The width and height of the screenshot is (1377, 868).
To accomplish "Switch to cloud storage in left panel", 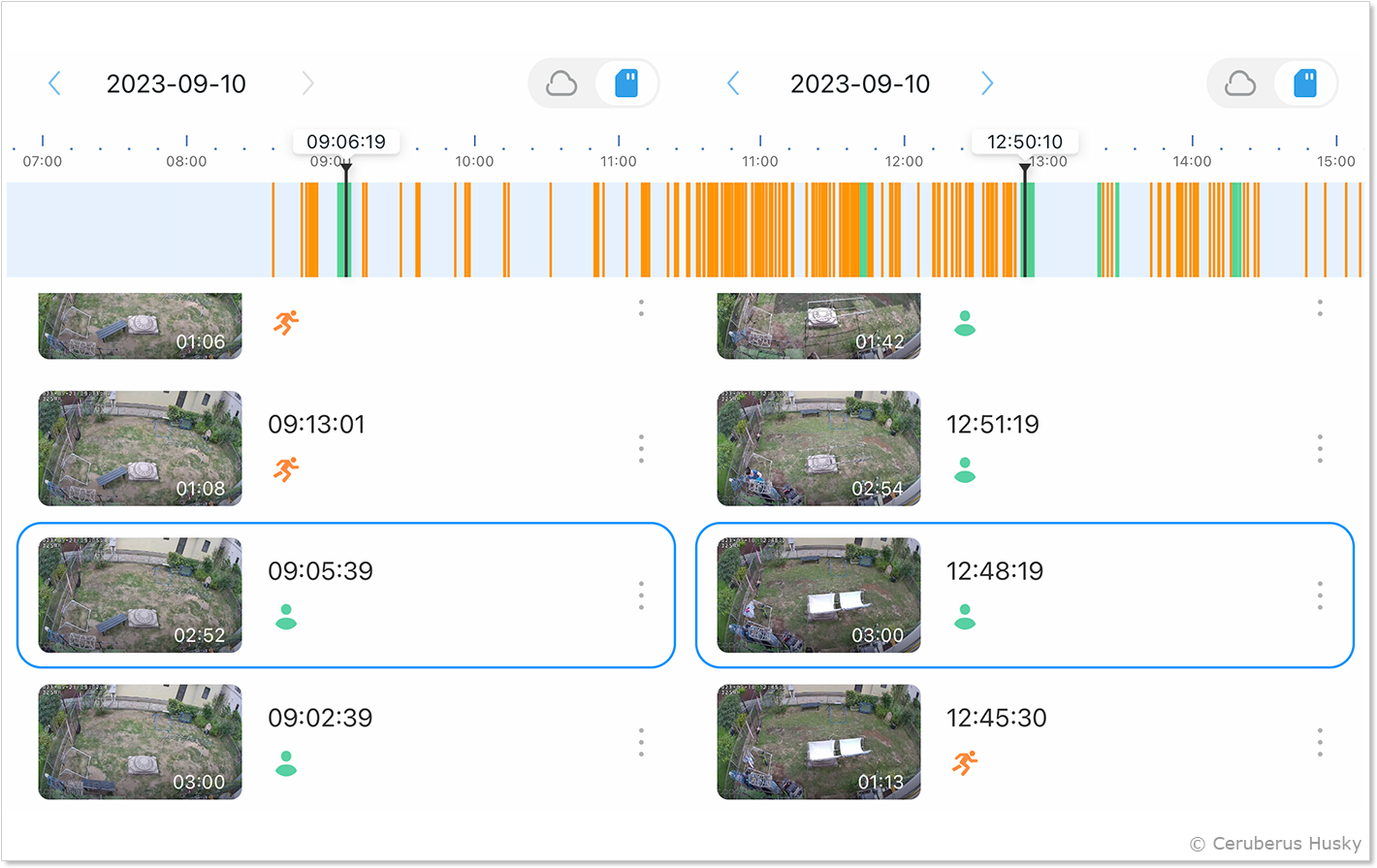I will [x=561, y=83].
